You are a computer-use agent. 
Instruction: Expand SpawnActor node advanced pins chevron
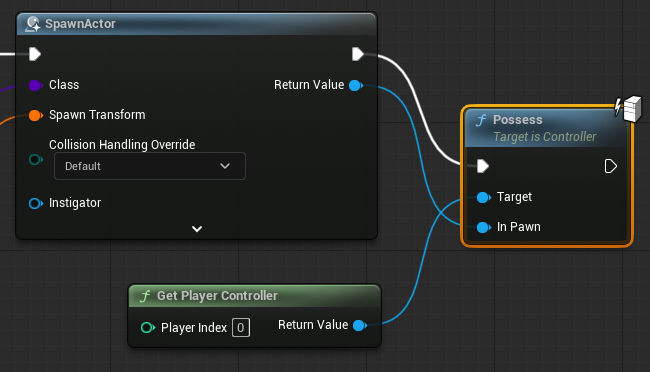(x=197, y=229)
